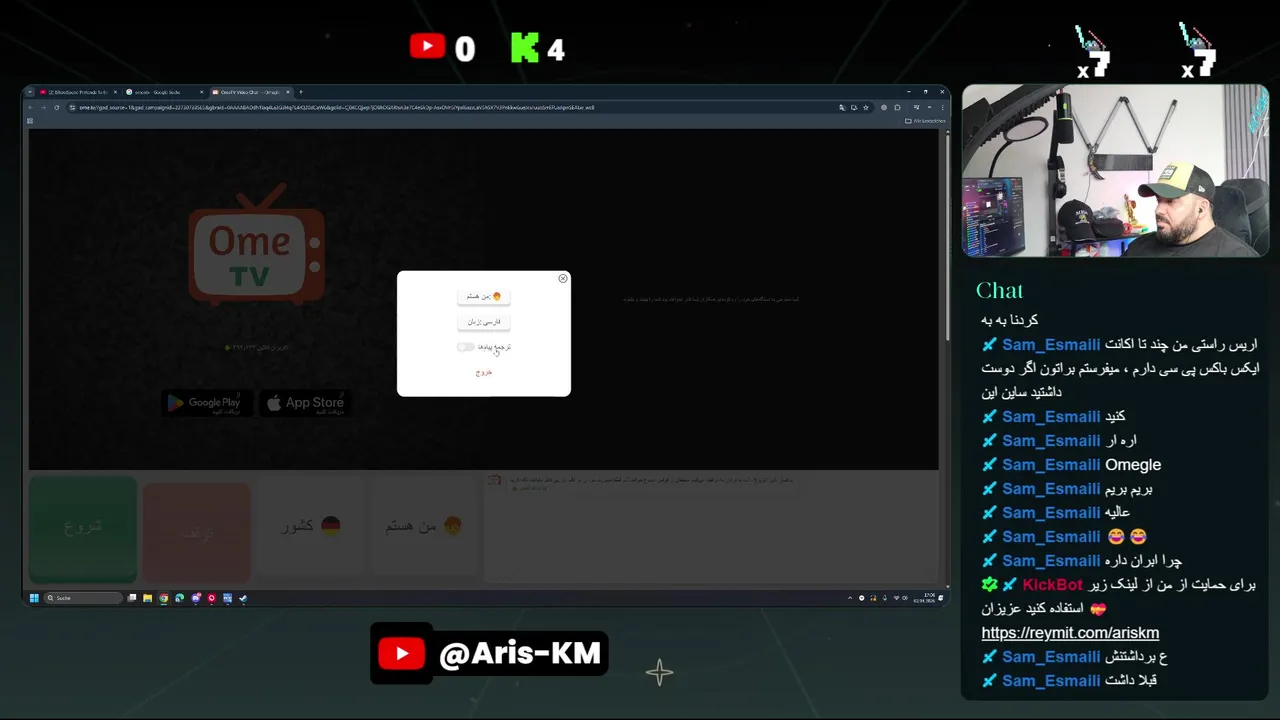1280x720 pixels.
Task: Click the streamer webcam thumbnail
Action: pyautogui.click(x=1115, y=171)
